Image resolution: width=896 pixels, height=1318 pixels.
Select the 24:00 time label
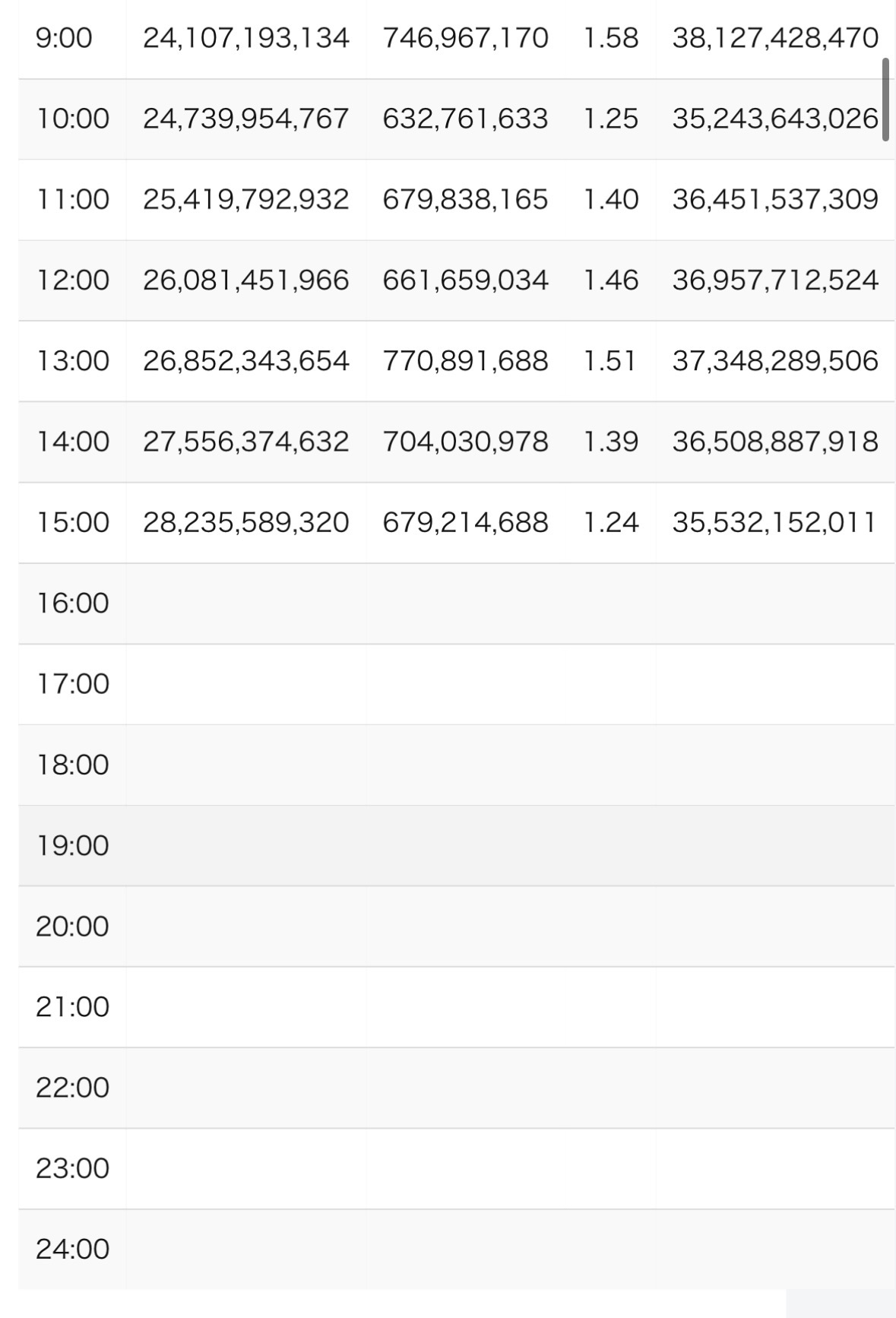pyautogui.click(x=73, y=1249)
